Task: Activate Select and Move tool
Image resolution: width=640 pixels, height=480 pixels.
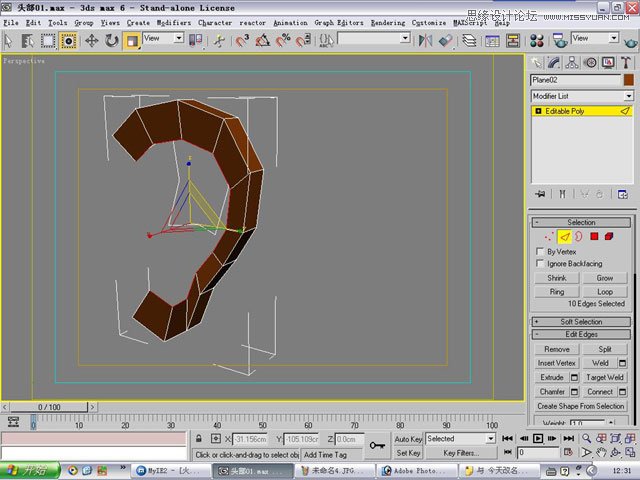Action: tap(91, 41)
